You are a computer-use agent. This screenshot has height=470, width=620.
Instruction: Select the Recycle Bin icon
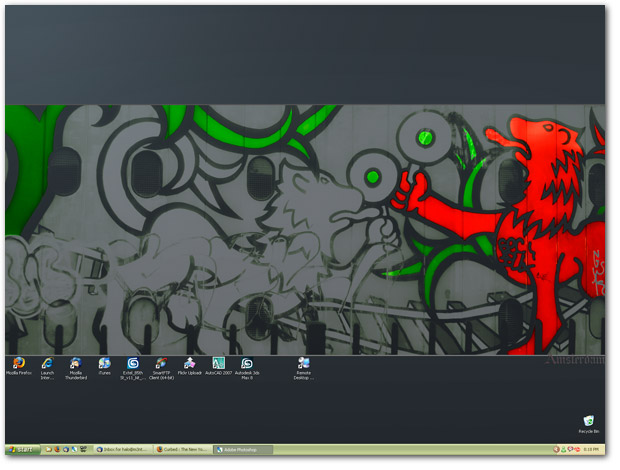(588, 422)
